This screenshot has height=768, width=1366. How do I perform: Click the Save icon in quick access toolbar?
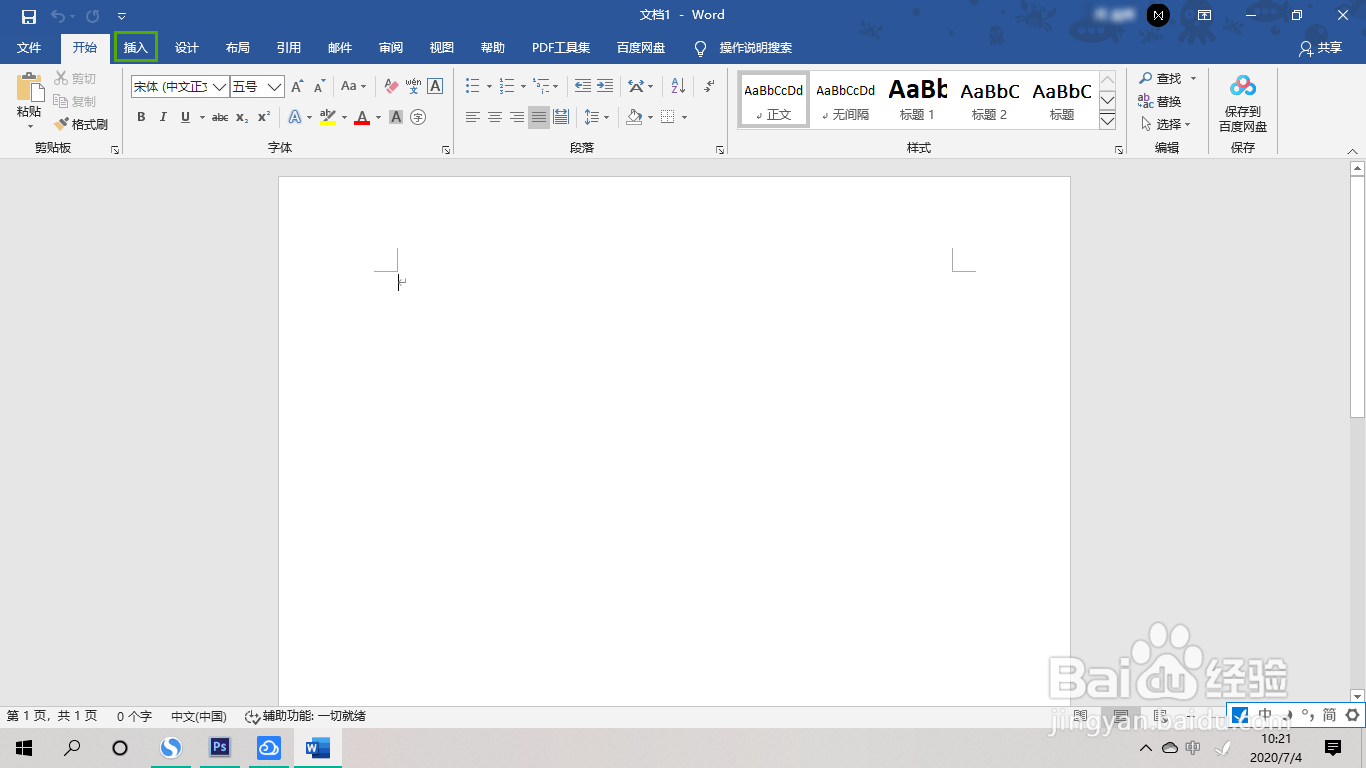pyautogui.click(x=29, y=16)
